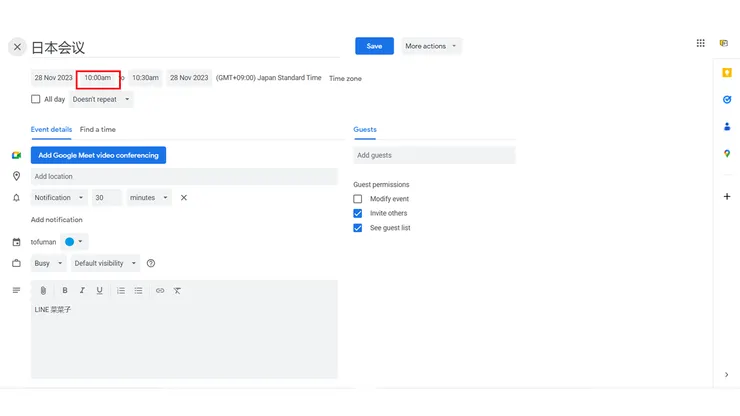This screenshot has height=416, width=740.
Task: Select the Guests tab
Action: point(365,129)
